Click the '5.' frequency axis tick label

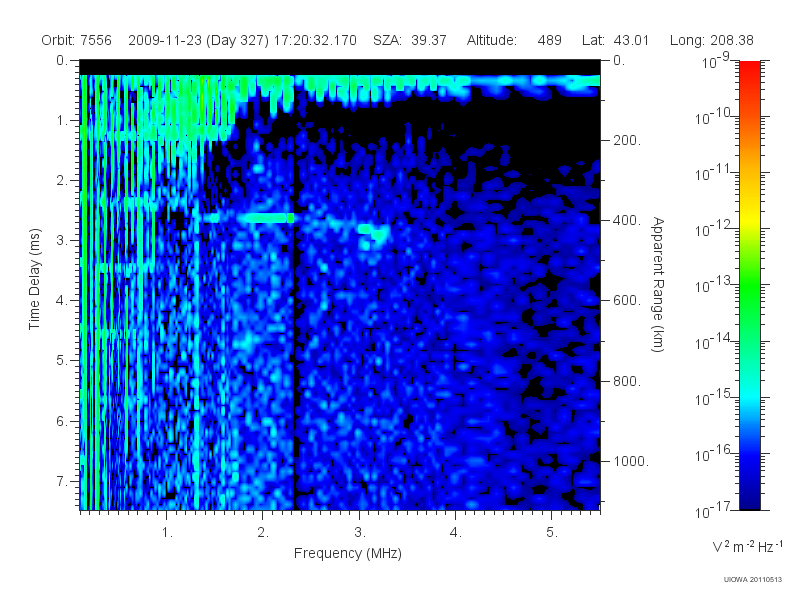pos(552,533)
